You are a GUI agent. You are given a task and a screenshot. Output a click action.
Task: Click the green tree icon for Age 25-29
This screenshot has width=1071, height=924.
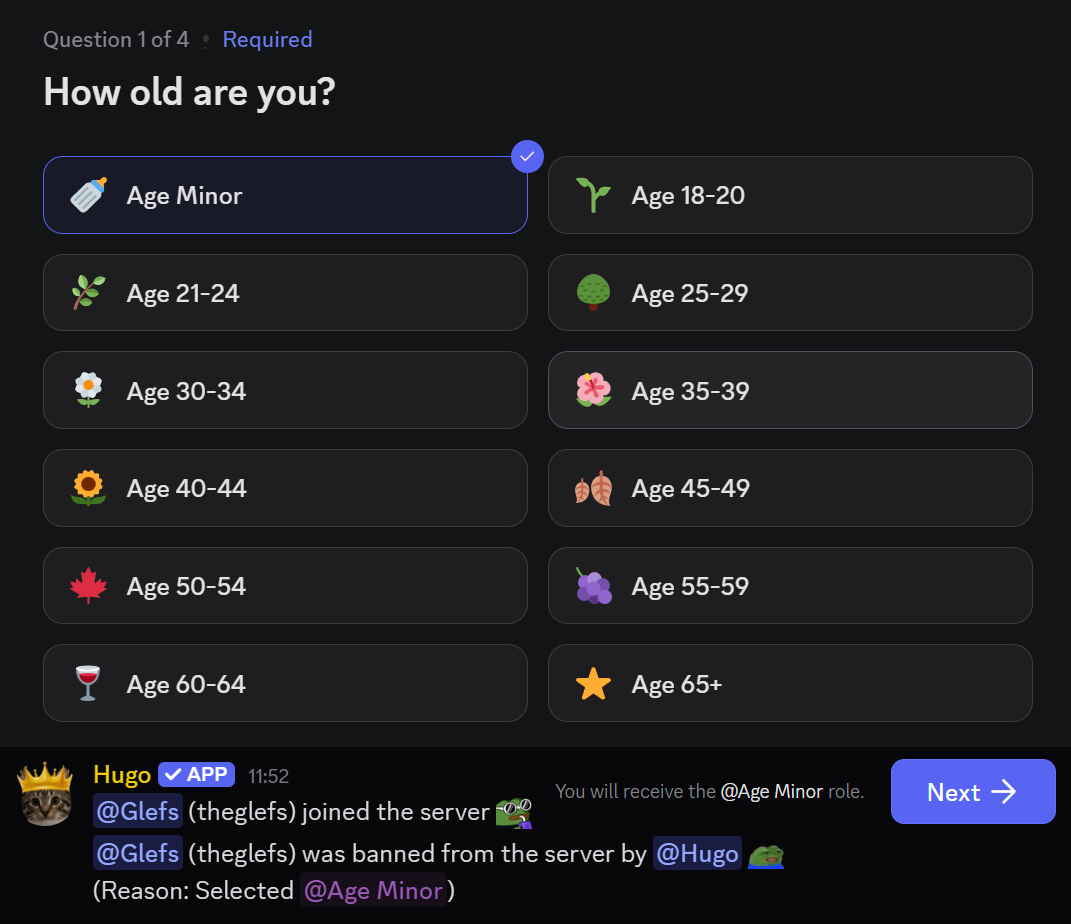593,293
